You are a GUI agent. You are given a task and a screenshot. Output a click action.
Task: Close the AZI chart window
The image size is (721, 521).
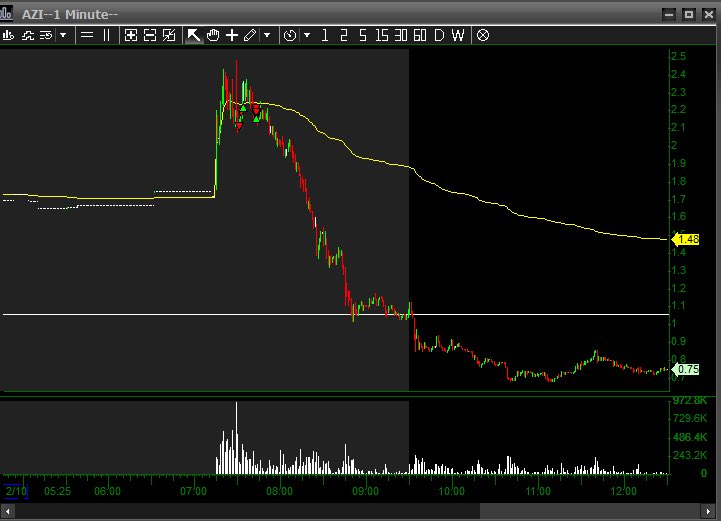point(709,14)
